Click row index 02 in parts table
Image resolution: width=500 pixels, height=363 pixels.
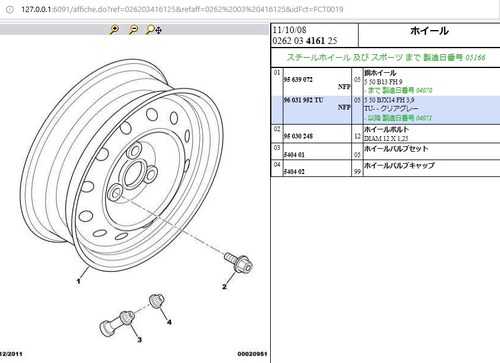coord(277,129)
